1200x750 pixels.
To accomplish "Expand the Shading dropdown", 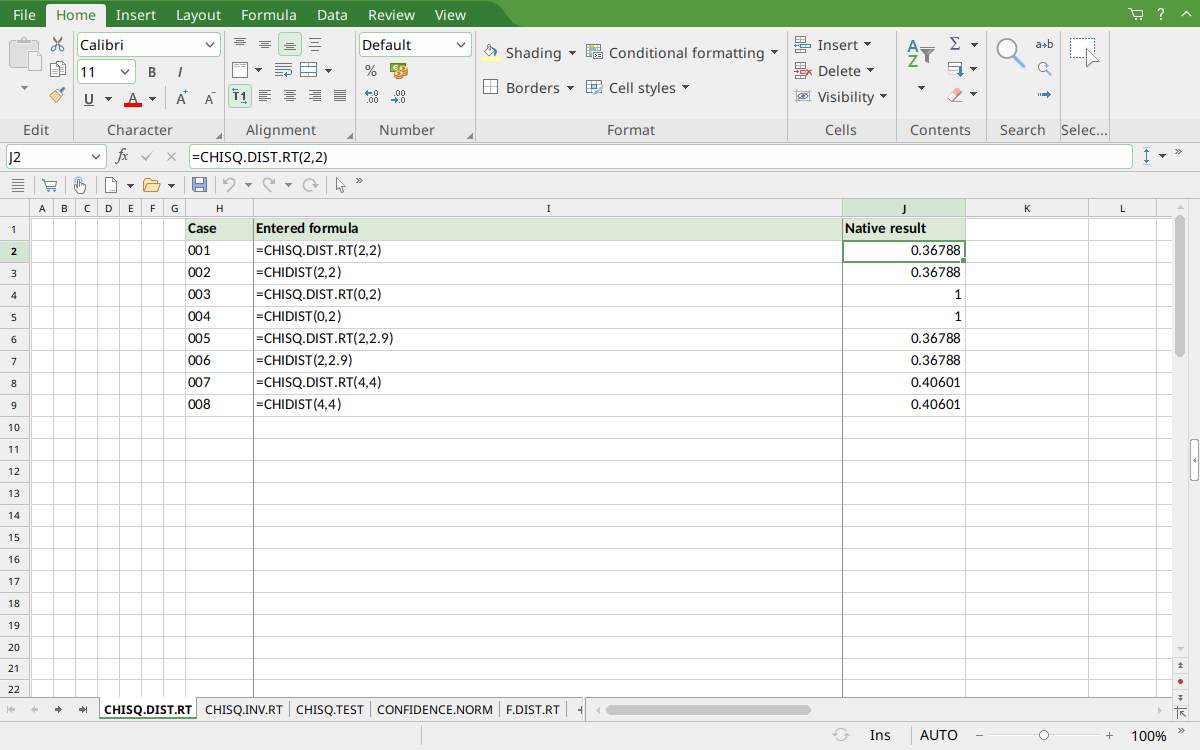I will click(572, 53).
